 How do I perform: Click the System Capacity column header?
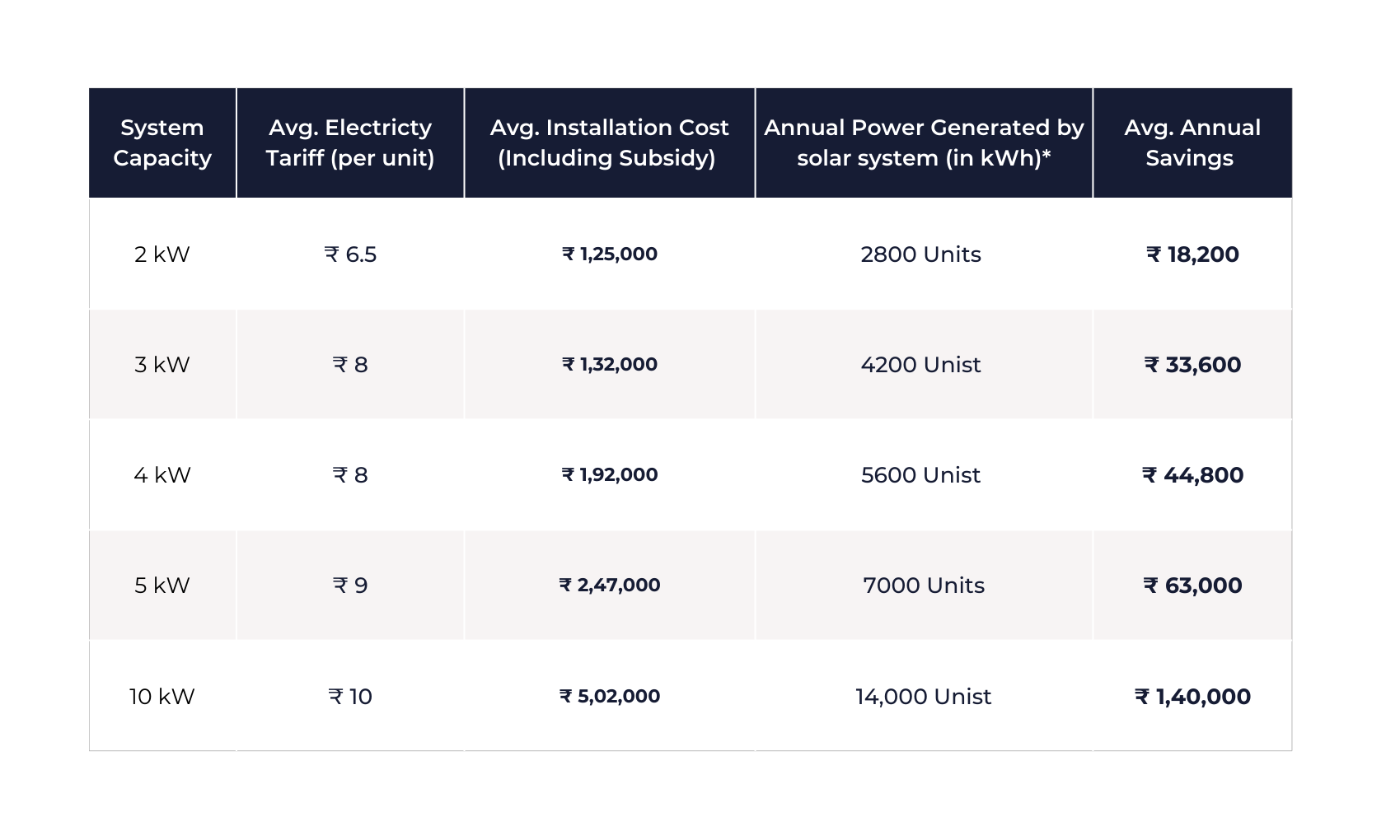pos(162,142)
